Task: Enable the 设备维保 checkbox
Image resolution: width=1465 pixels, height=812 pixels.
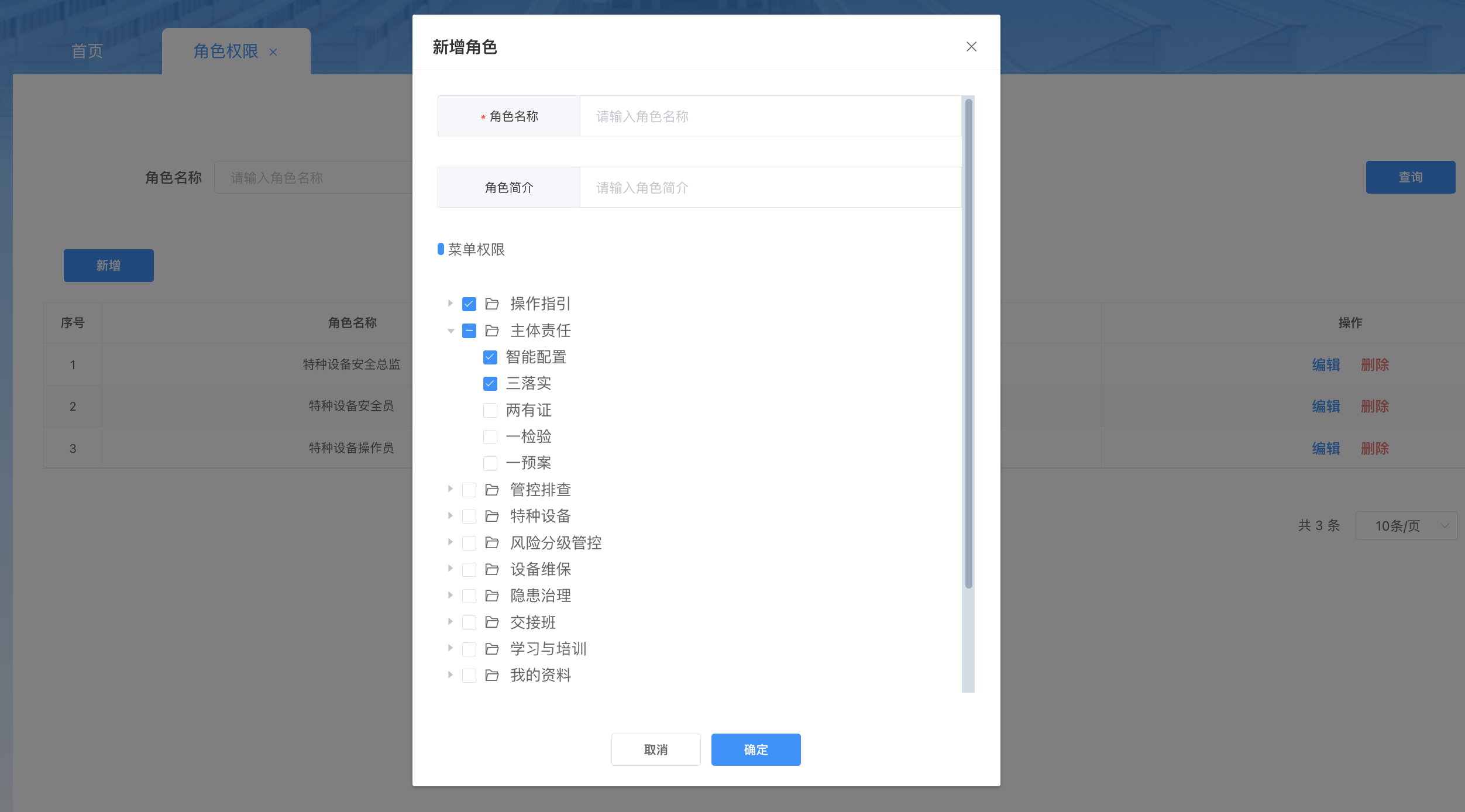Action: [x=469, y=569]
